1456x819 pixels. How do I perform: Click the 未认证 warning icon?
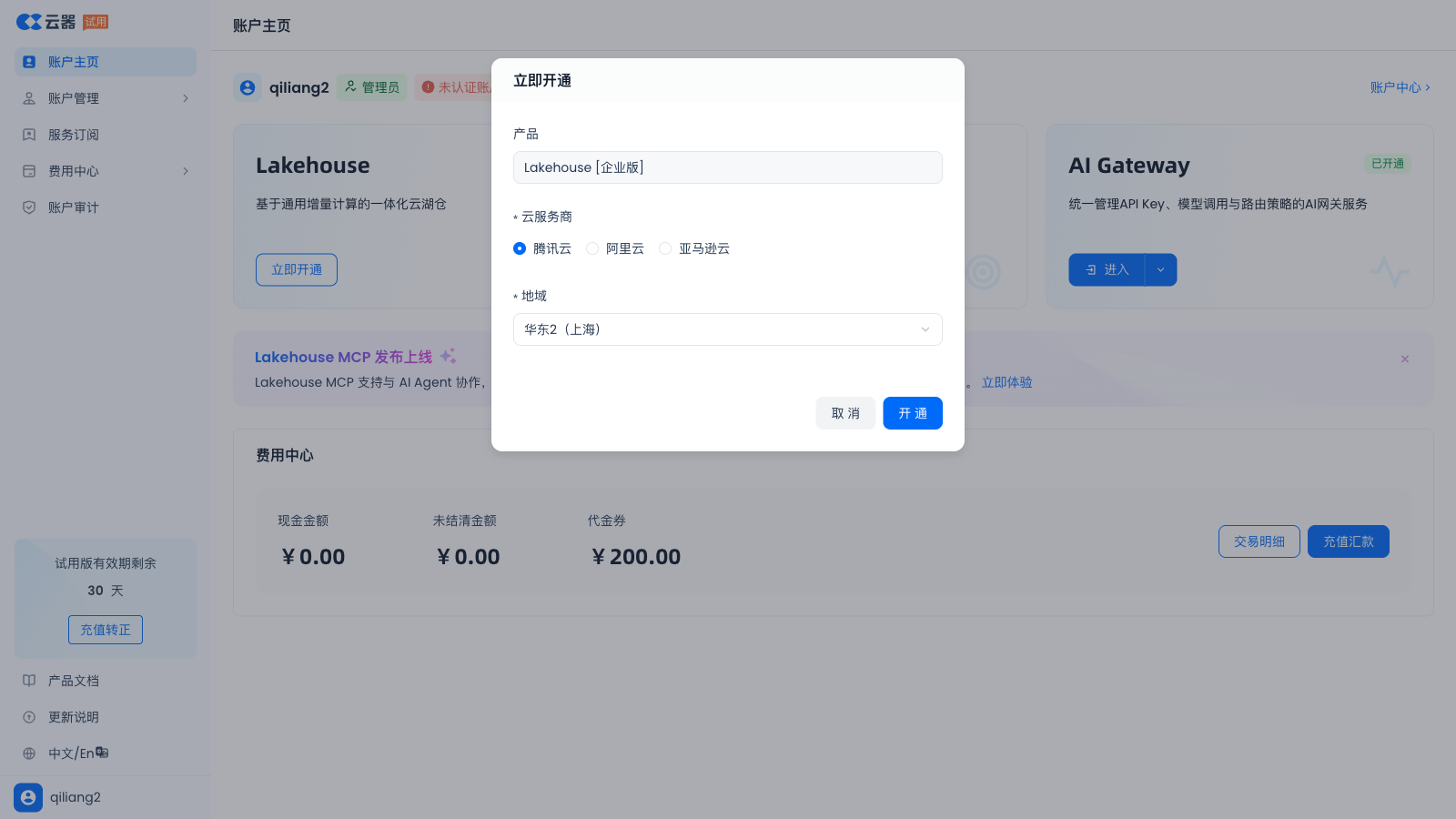tap(428, 87)
